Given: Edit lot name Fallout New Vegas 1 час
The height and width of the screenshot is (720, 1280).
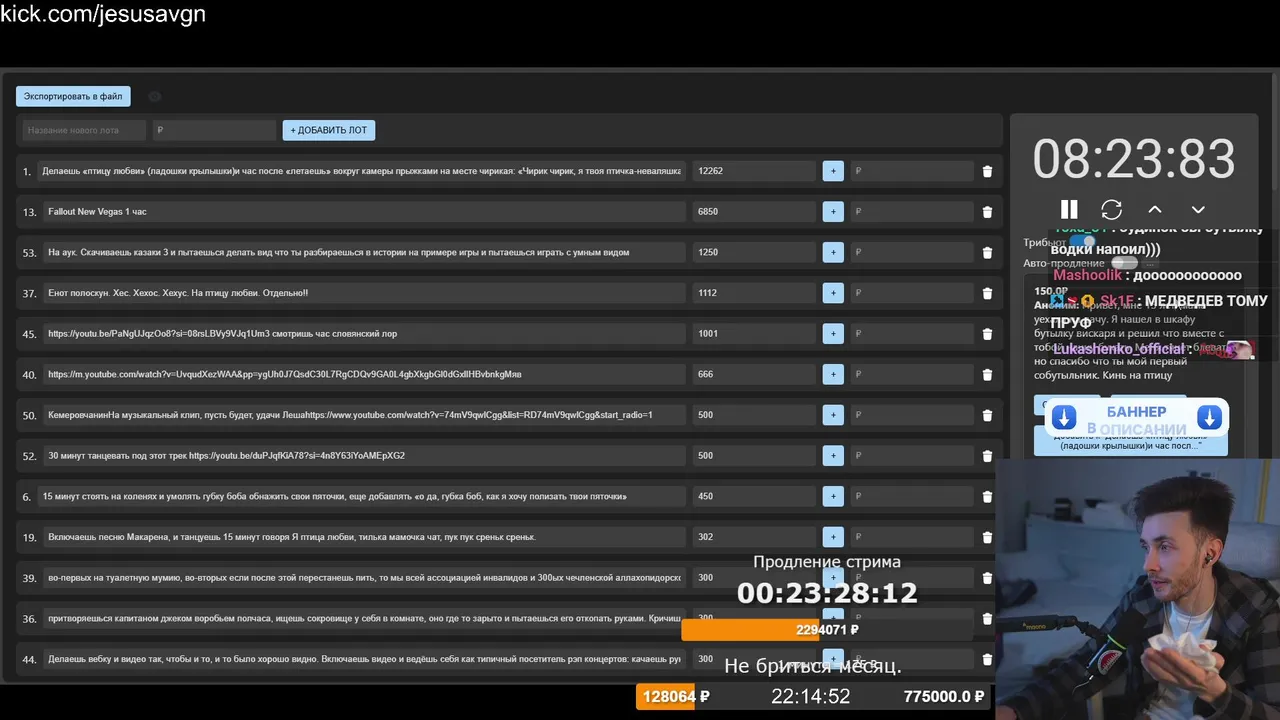Looking at the screenshot, I should pos(364,212).
